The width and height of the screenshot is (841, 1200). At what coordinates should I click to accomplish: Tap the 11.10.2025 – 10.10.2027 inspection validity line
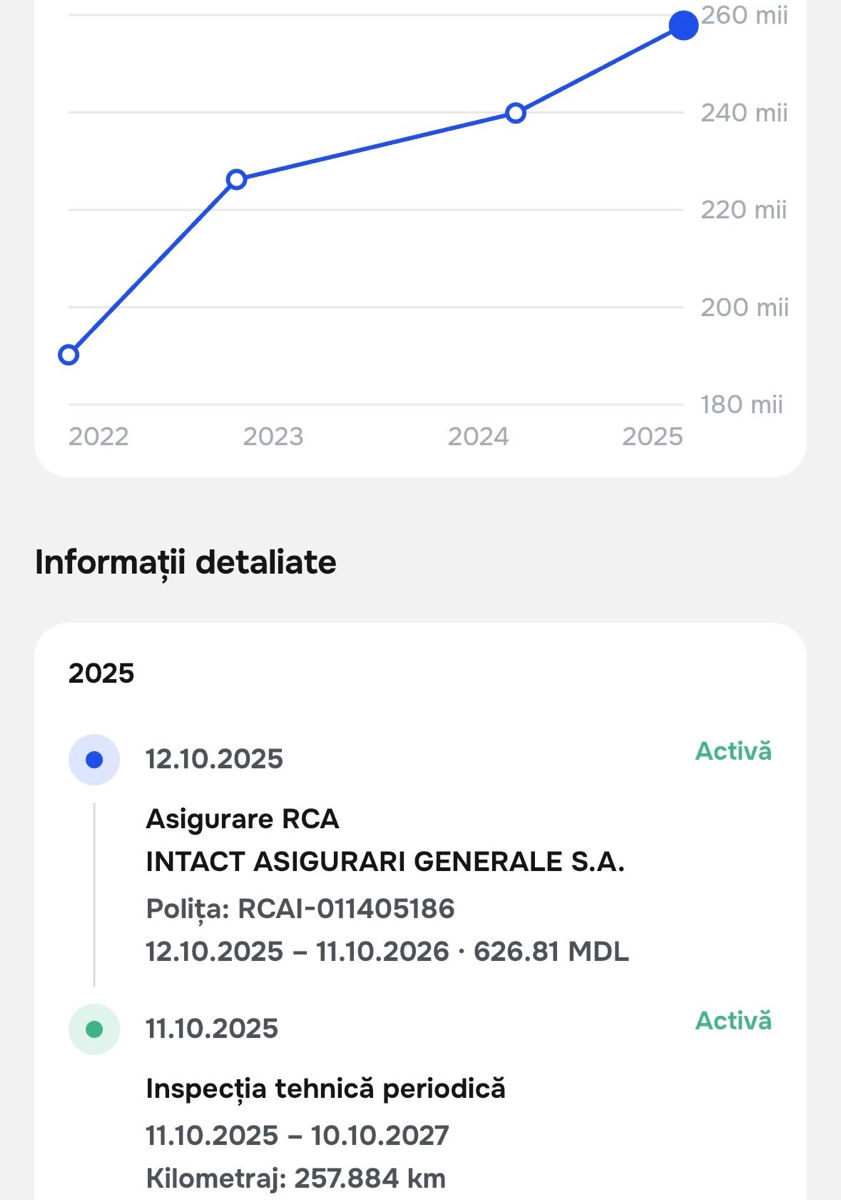298,1136
